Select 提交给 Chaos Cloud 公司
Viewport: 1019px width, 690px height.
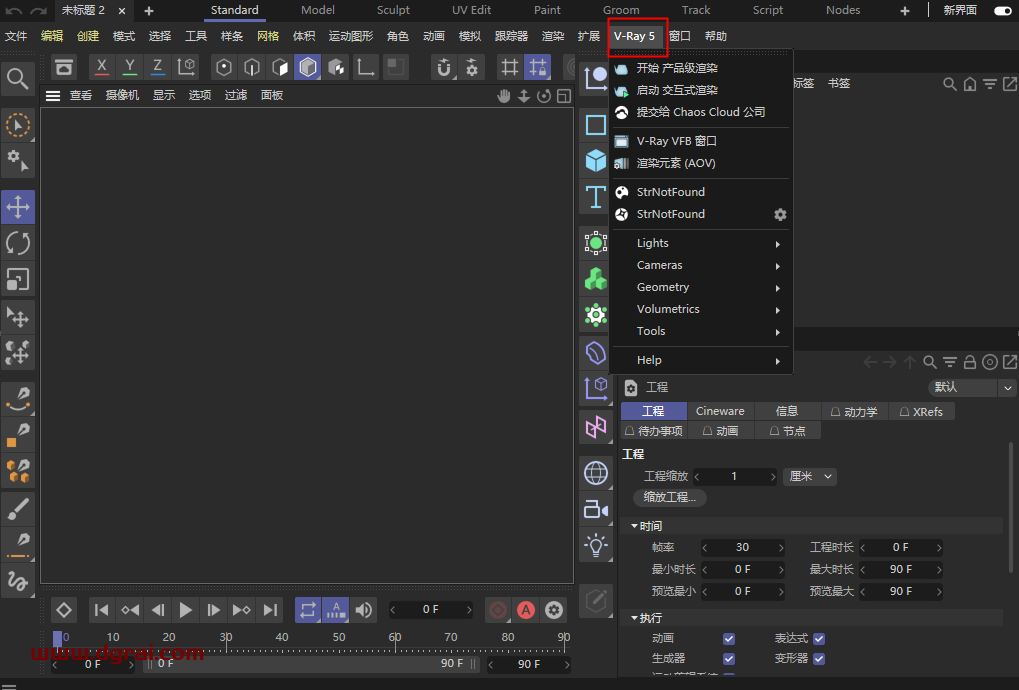(x=701, y=112)
